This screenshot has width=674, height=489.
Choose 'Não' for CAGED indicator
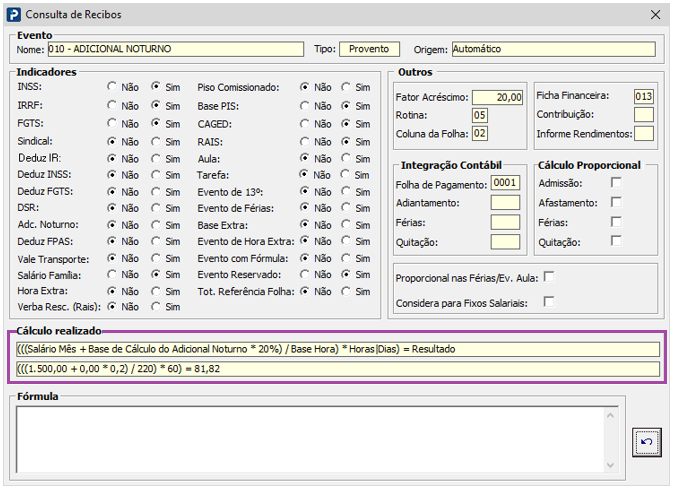click(303, 124)
